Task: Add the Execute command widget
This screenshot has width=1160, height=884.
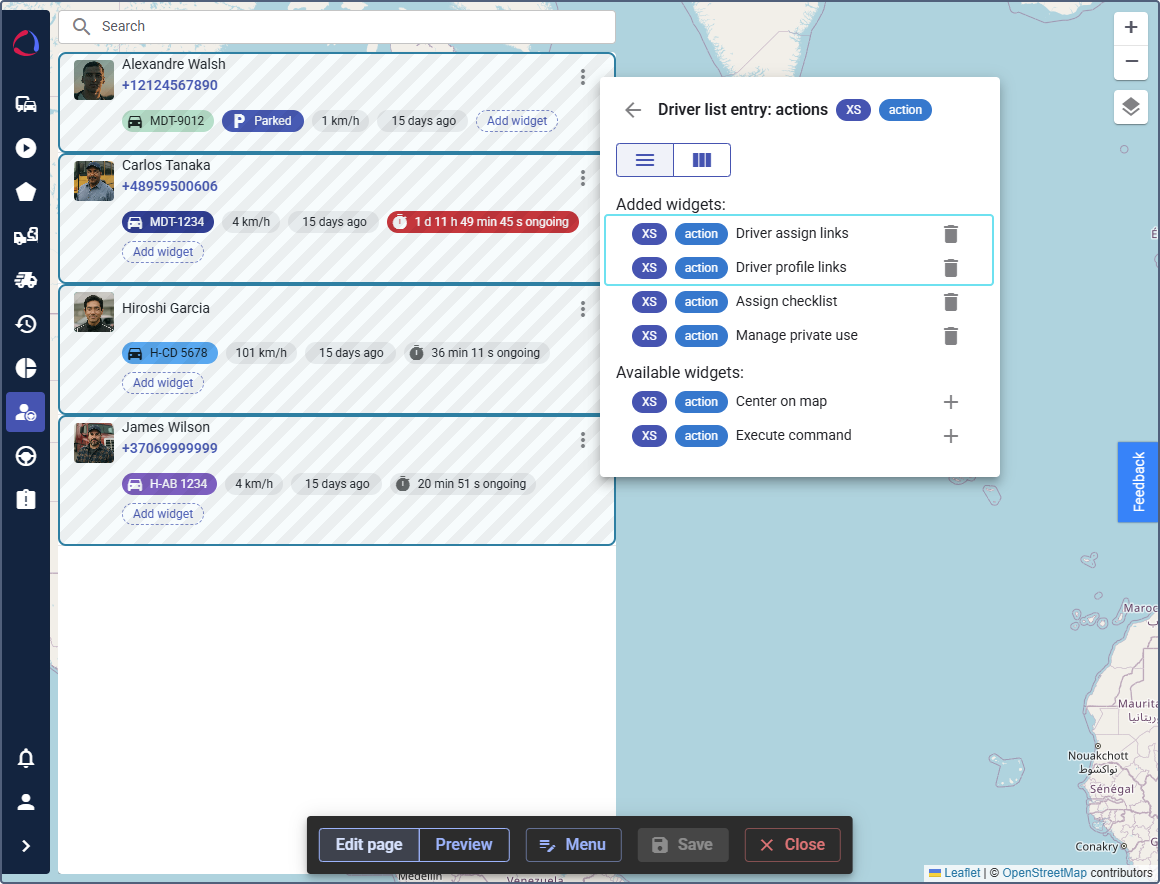Action: coord(951,436)
